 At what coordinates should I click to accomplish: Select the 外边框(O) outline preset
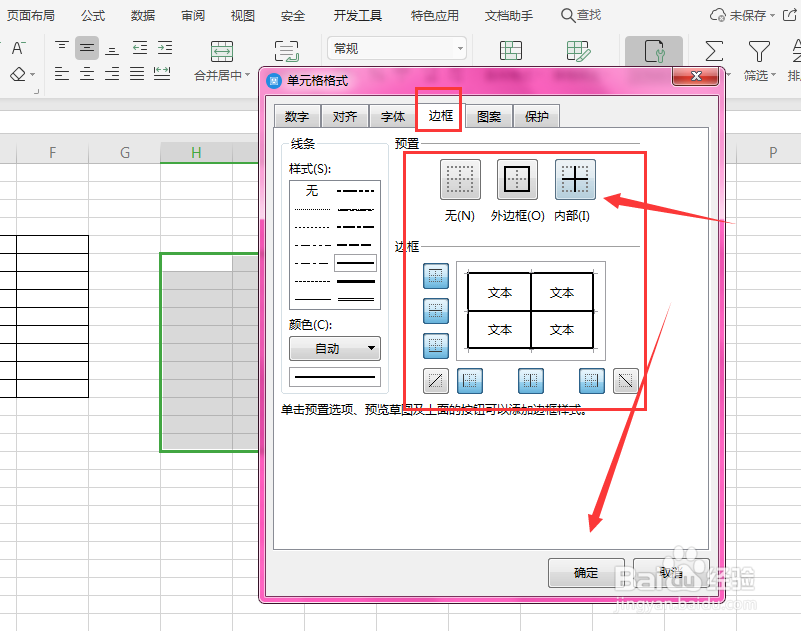click(517, 179)
